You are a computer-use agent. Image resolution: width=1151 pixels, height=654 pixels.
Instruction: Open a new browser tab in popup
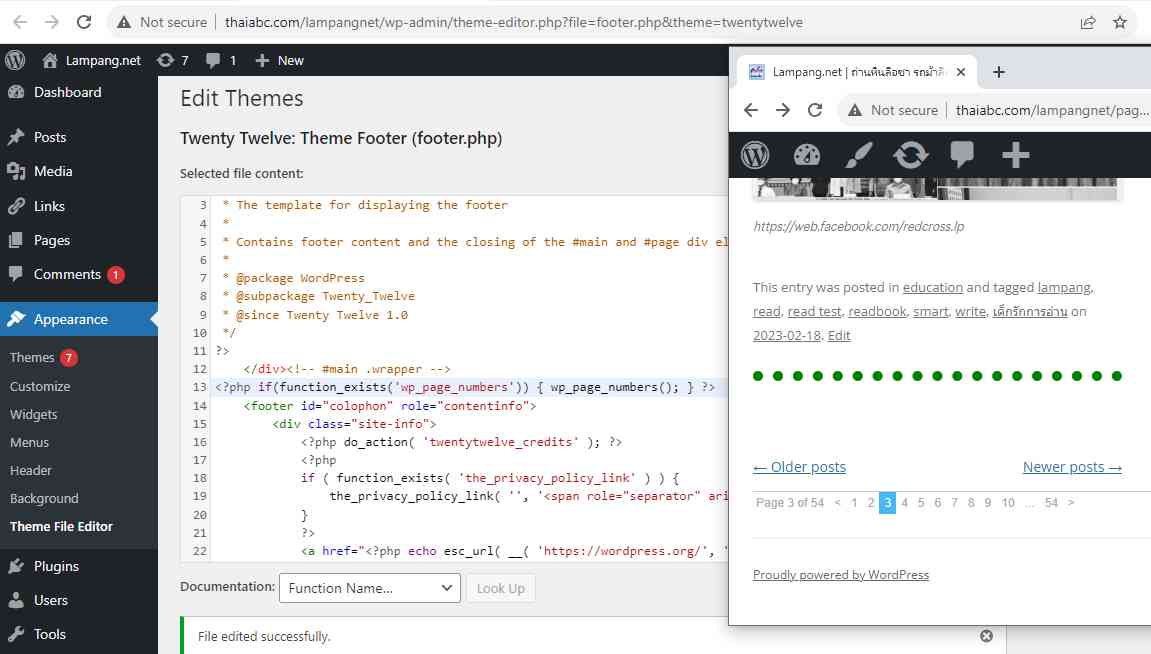point(998,72)
